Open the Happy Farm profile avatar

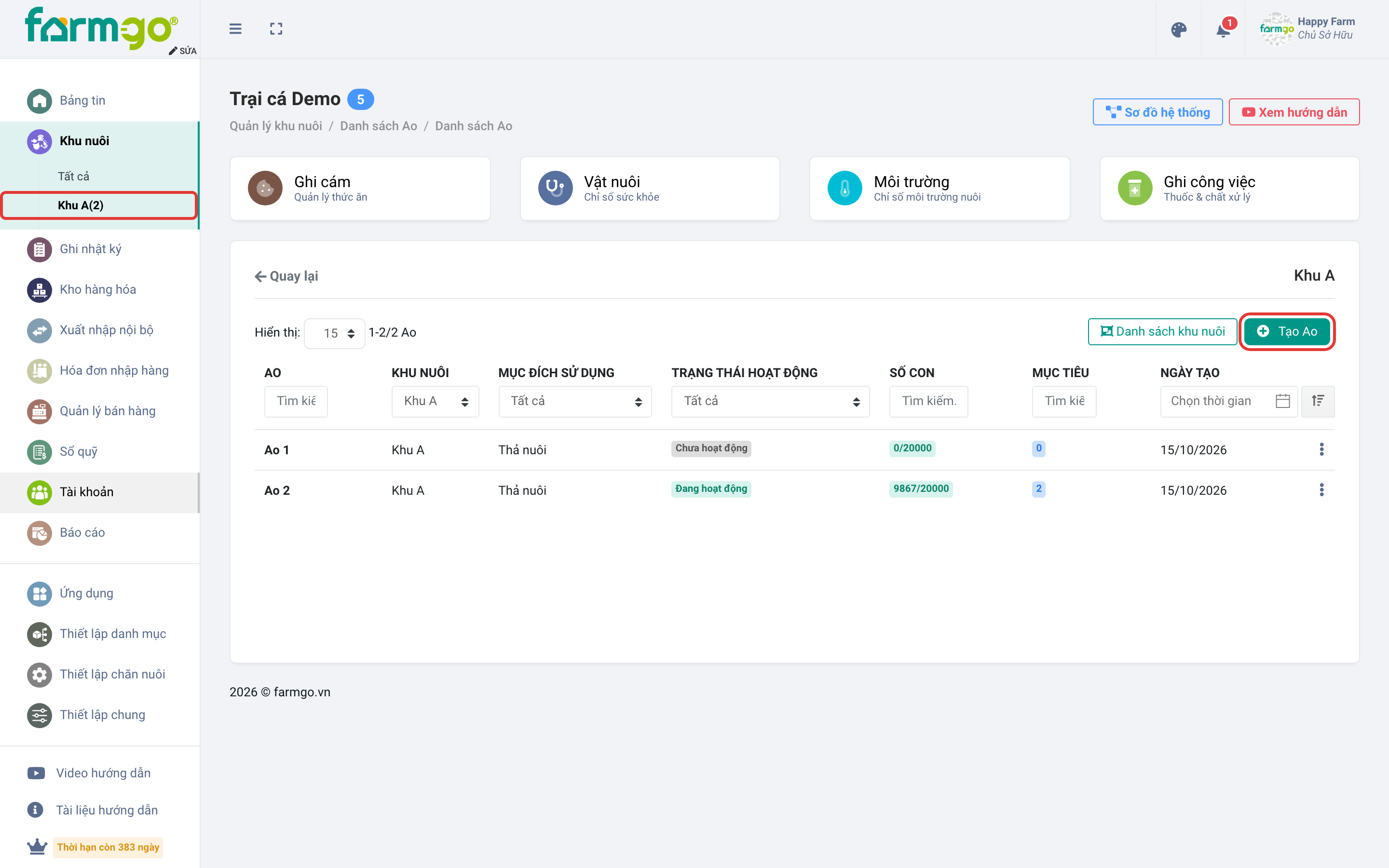(1276, 29)
